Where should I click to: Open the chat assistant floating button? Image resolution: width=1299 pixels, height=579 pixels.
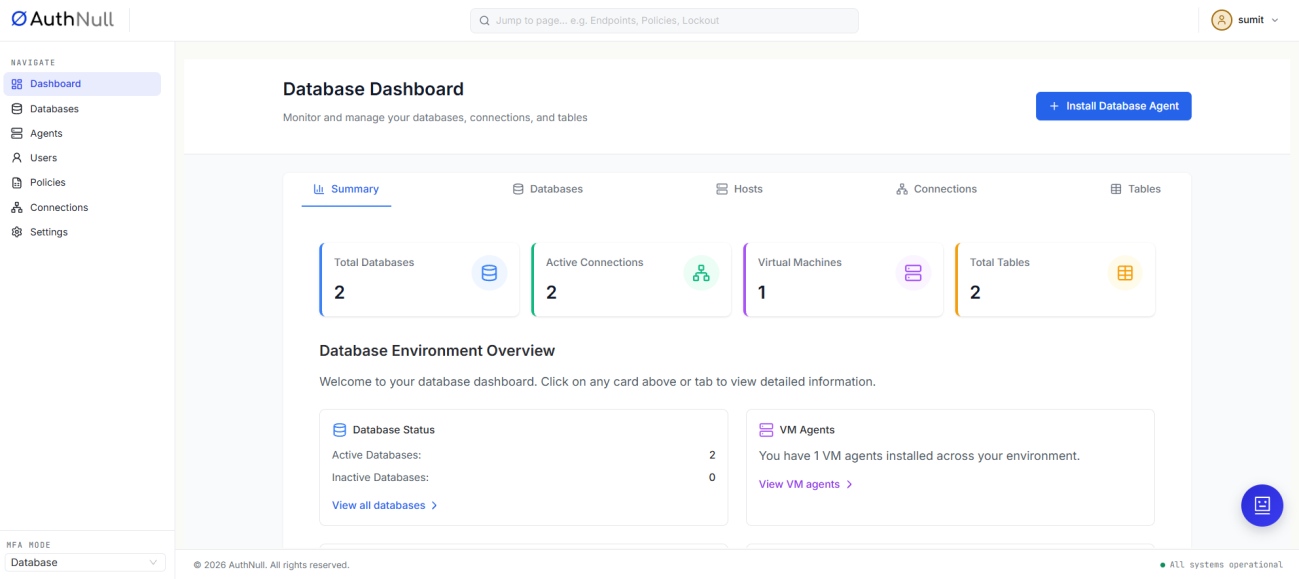click(1262, 505)
